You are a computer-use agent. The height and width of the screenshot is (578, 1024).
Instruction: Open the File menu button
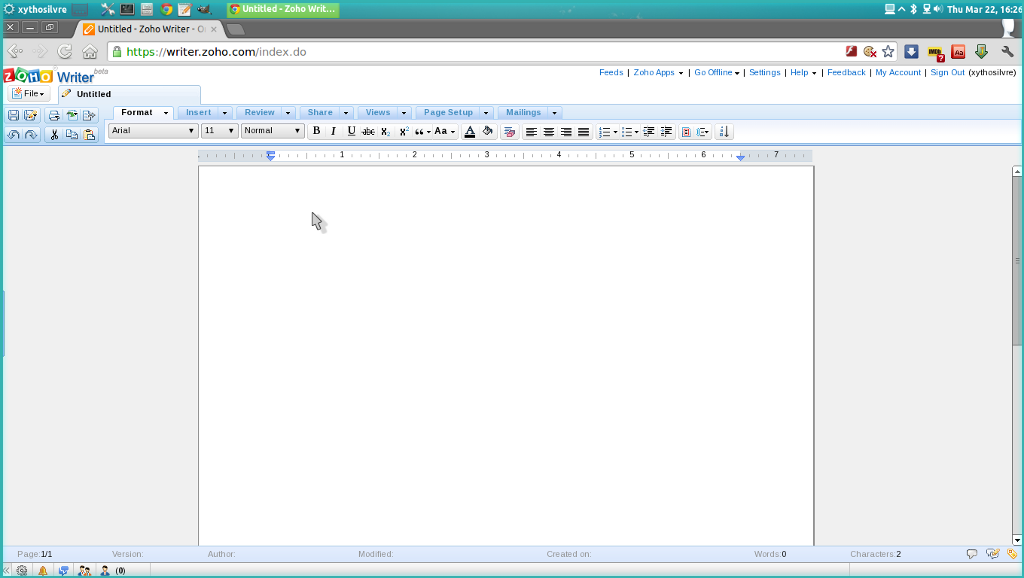(29, 94)
